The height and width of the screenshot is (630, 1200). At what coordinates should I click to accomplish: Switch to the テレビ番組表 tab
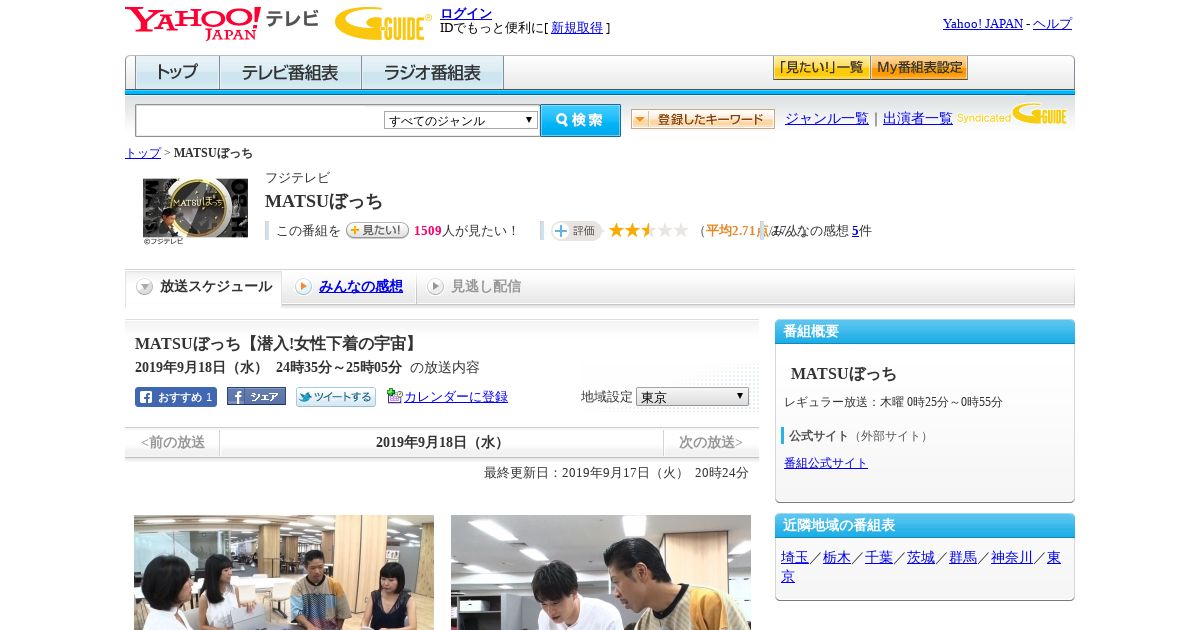coord(290,73)
